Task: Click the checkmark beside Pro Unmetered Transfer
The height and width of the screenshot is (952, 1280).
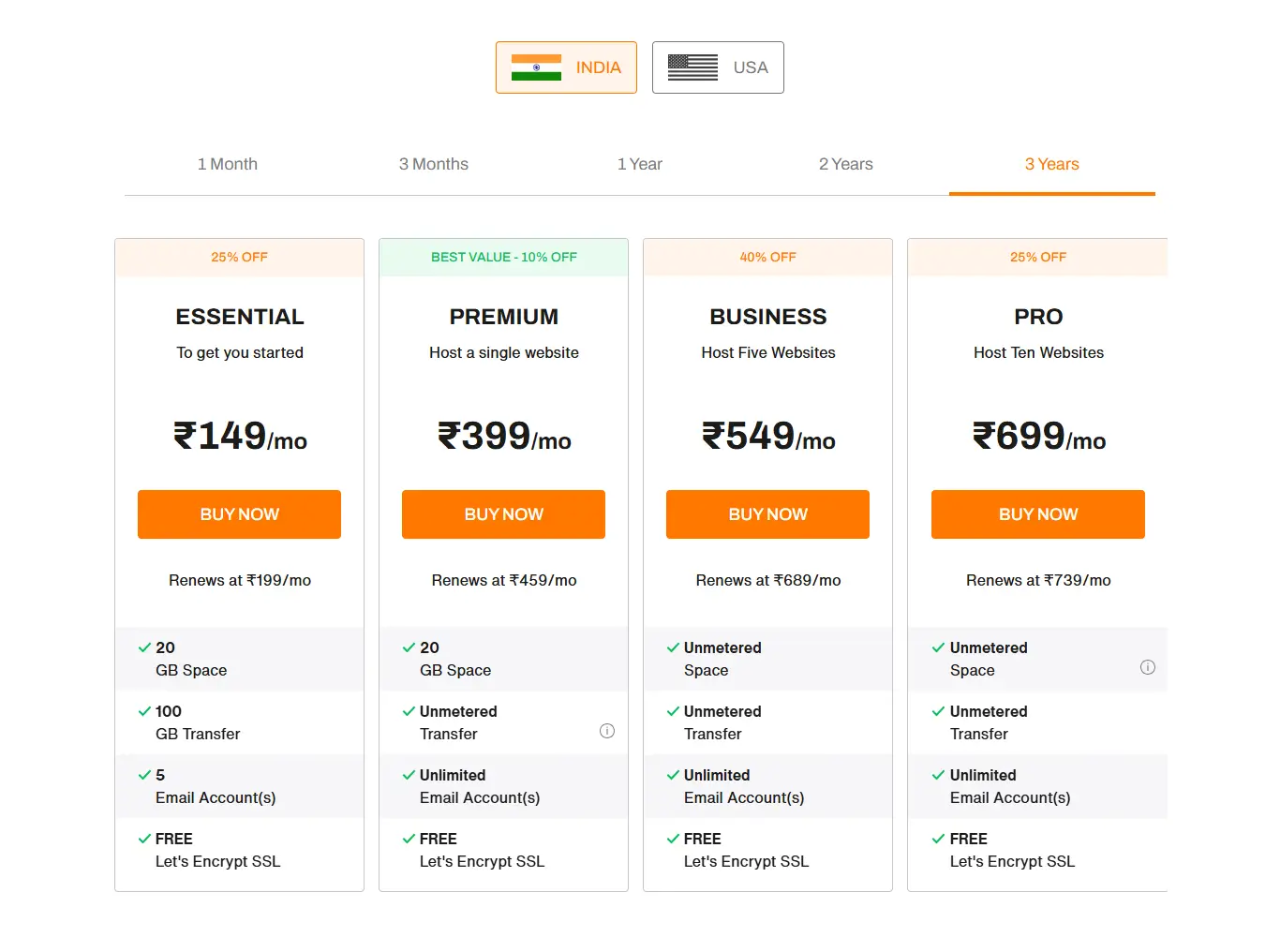Action: pos(937,710)
